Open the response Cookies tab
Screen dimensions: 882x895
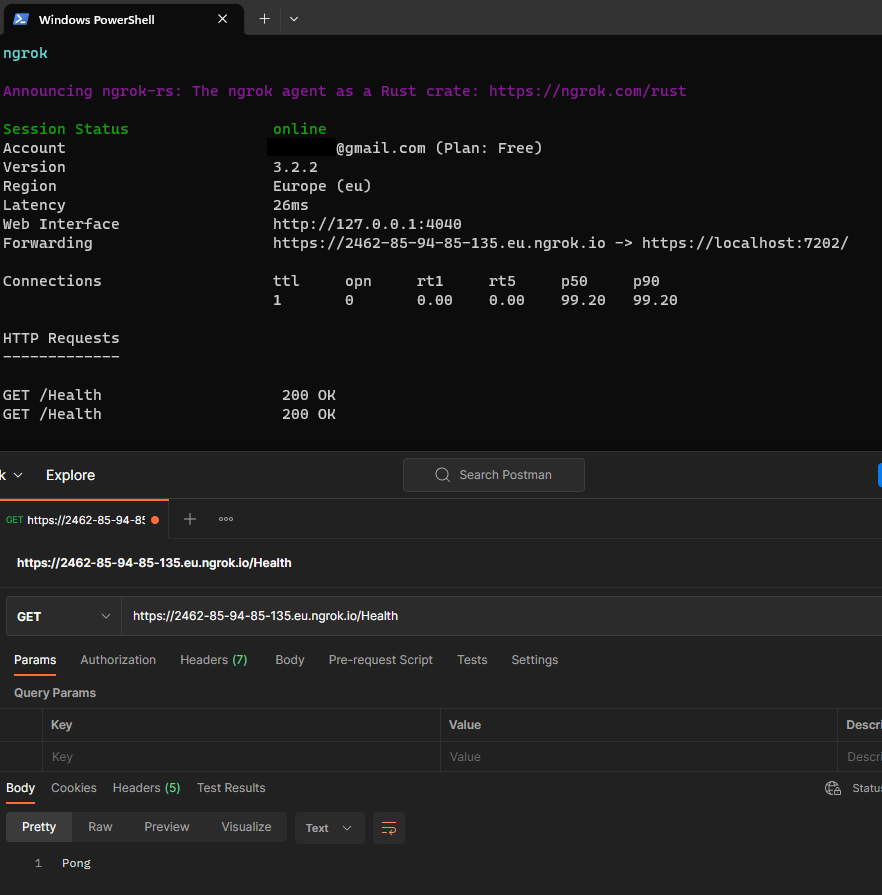pyautogui.click(x=74, y=788)
